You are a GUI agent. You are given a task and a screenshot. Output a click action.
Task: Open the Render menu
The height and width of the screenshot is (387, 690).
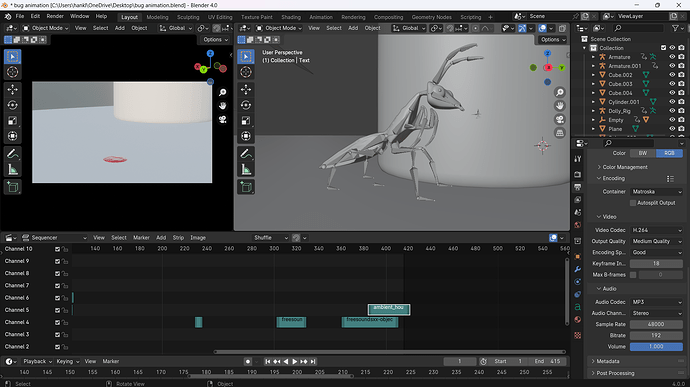click(x=55, y=16)
